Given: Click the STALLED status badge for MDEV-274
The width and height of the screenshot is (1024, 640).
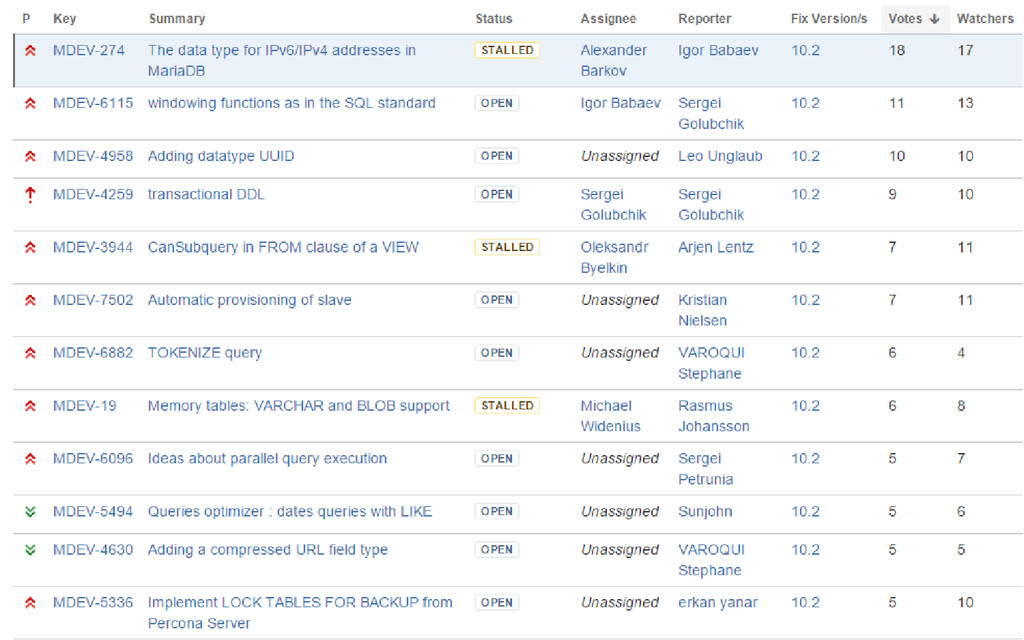Looking at the screenshot, I should coord(507,50).
